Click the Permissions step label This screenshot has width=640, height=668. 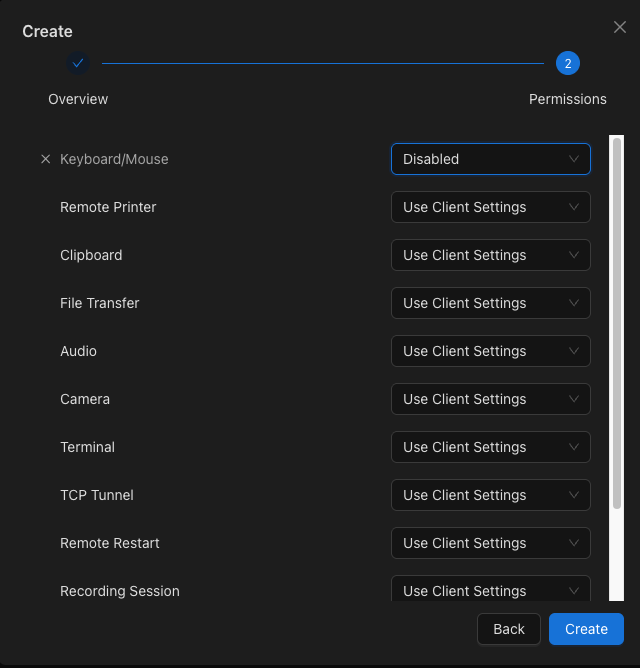(x=568, y=99)
